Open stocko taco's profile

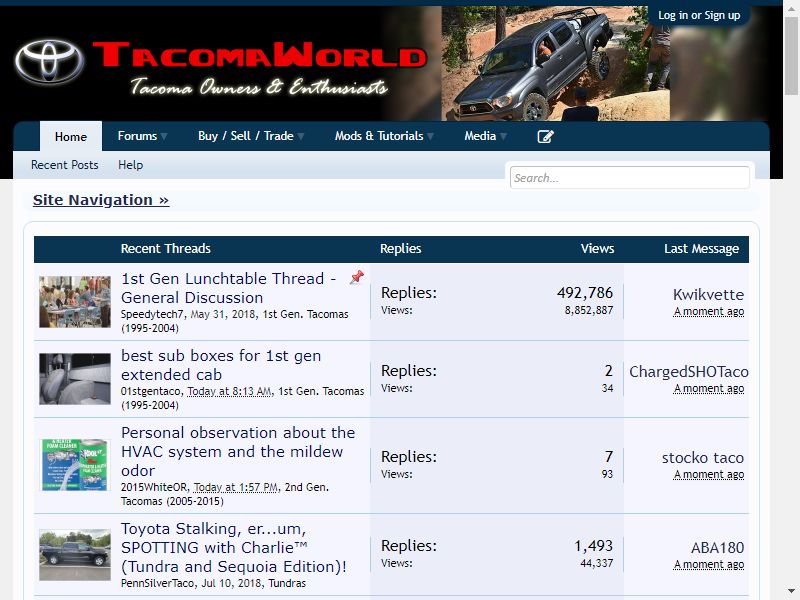[x=703, y=458]
